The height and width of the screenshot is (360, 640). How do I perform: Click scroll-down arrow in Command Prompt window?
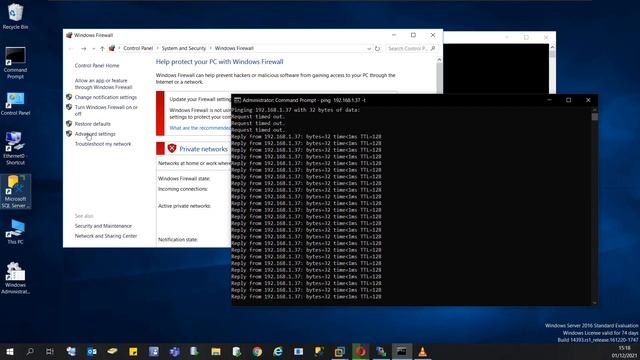(595, 302)
